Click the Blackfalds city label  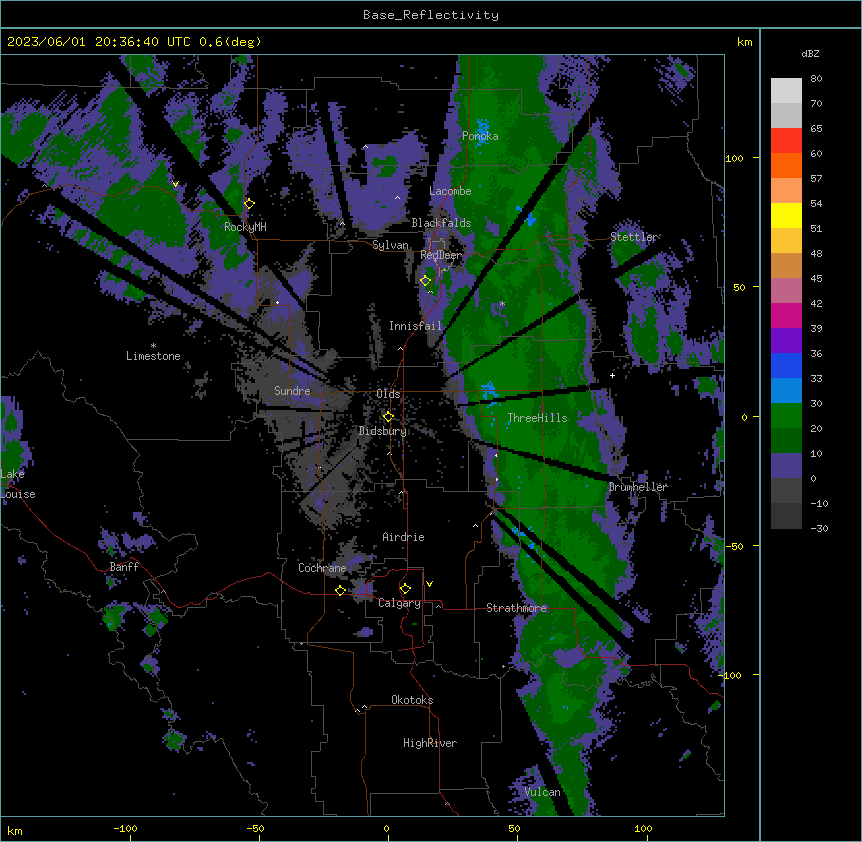pyautogui.click(x=441, y=223)
